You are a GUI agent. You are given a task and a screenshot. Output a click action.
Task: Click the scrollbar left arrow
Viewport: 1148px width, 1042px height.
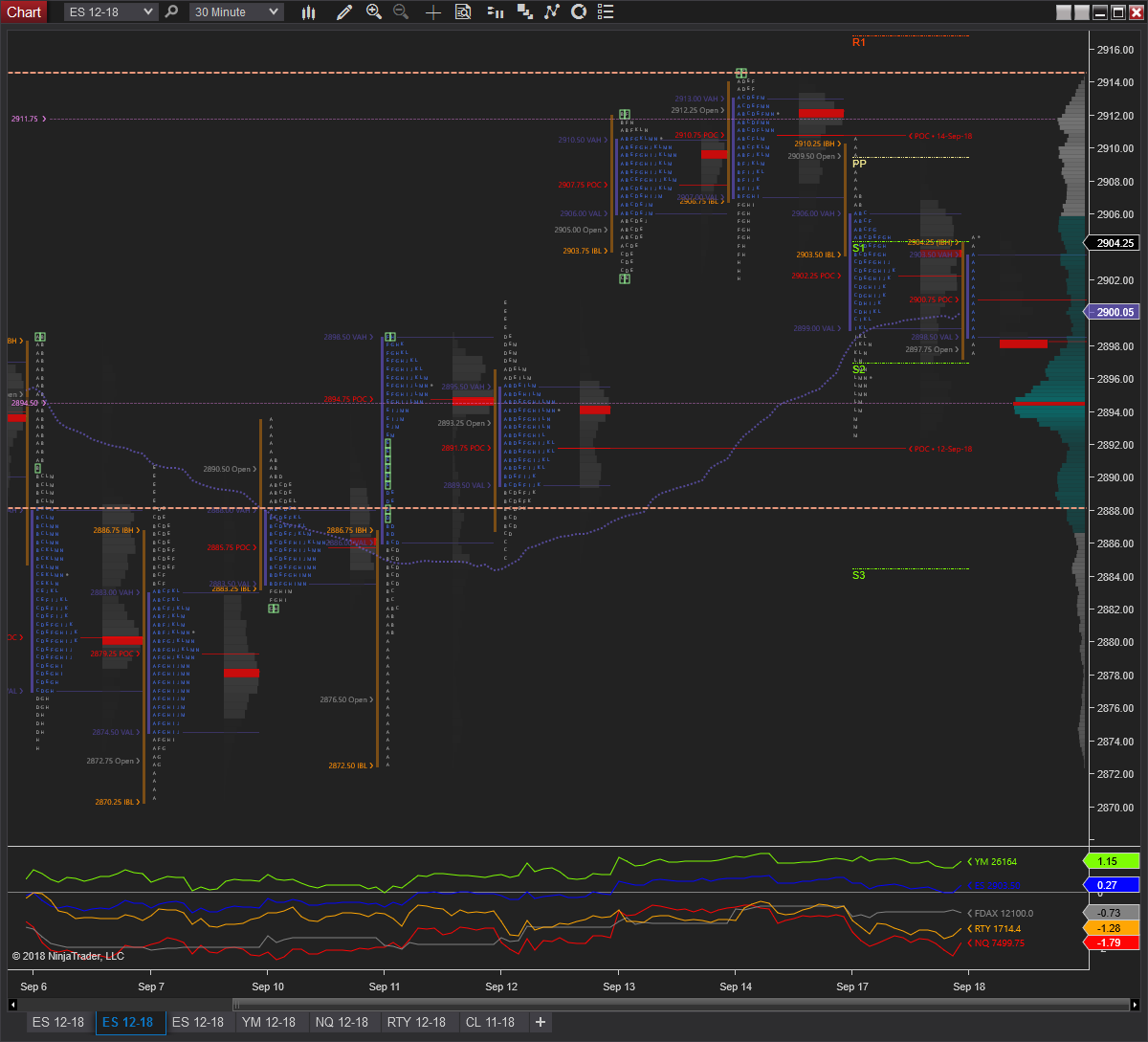pos(12,1004)
